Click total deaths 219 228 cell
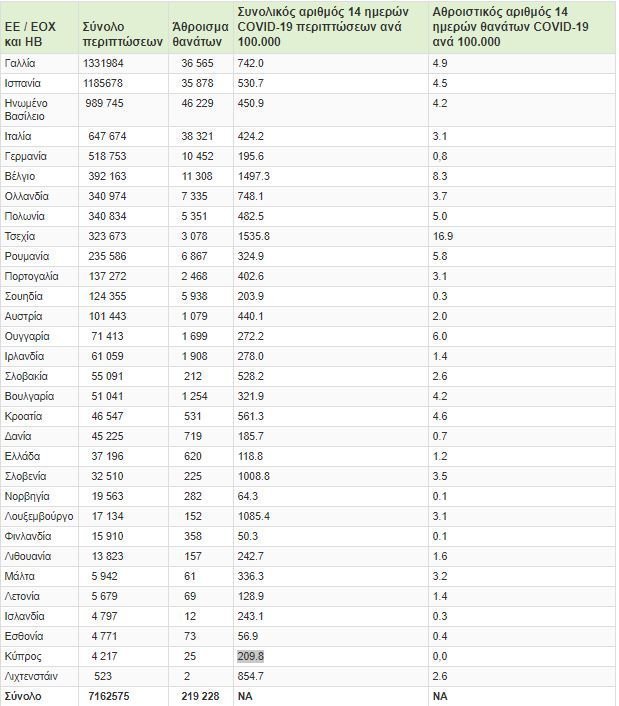Viewport: 619px width, 706px height. click(200, 696)
